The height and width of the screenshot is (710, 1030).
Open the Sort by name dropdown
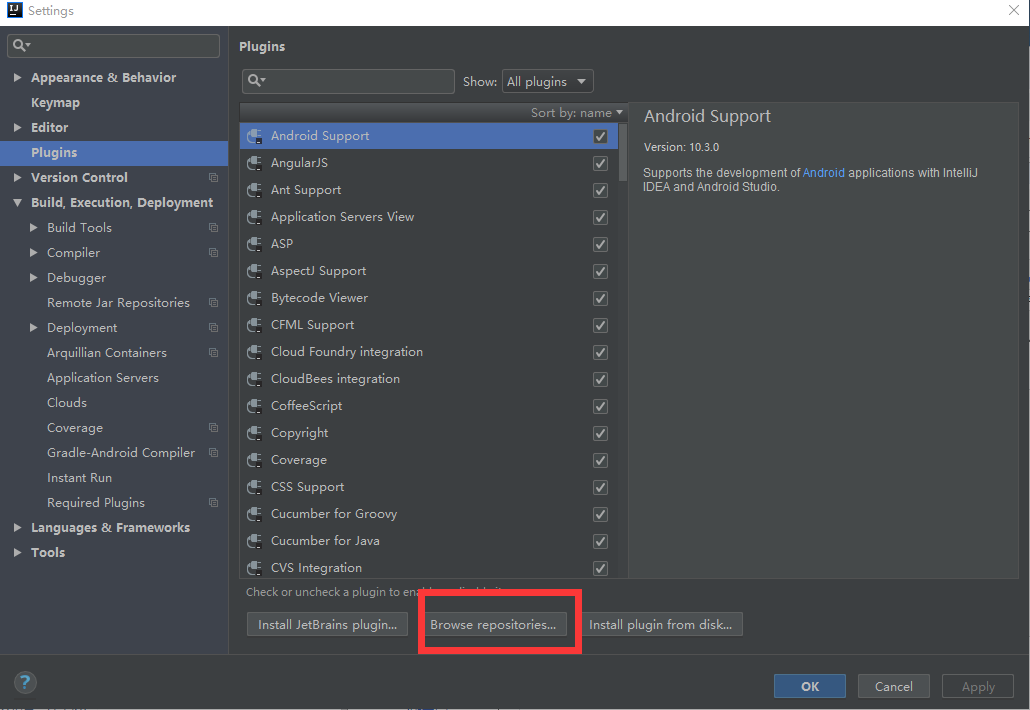(x=577, y=113)
